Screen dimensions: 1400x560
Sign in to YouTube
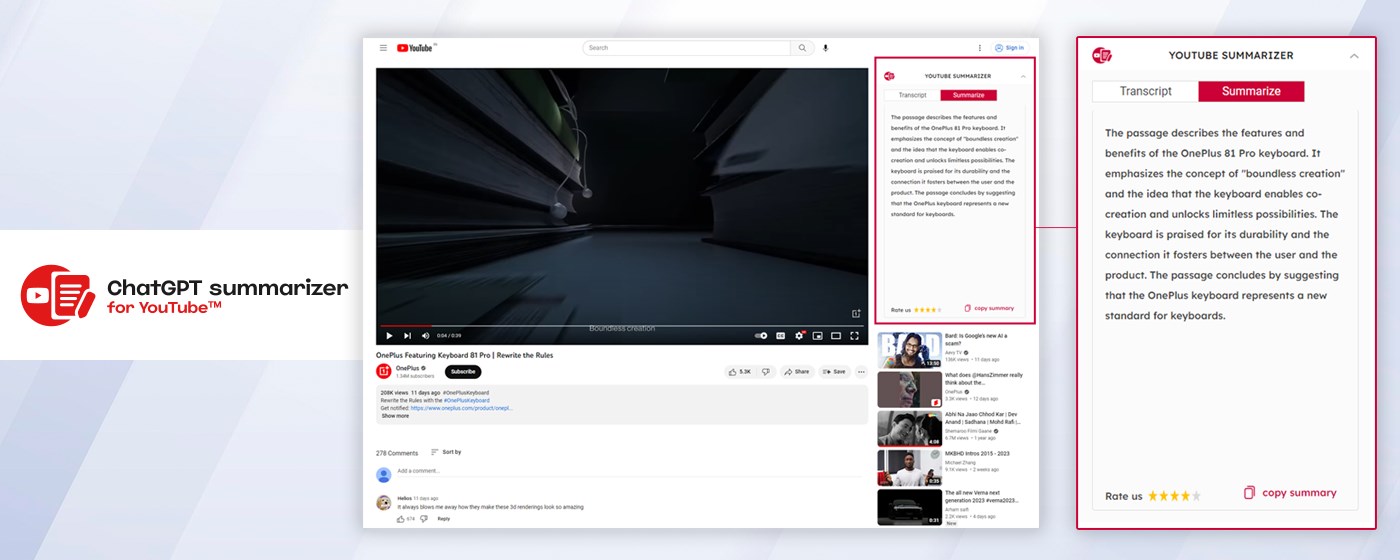1009,48
